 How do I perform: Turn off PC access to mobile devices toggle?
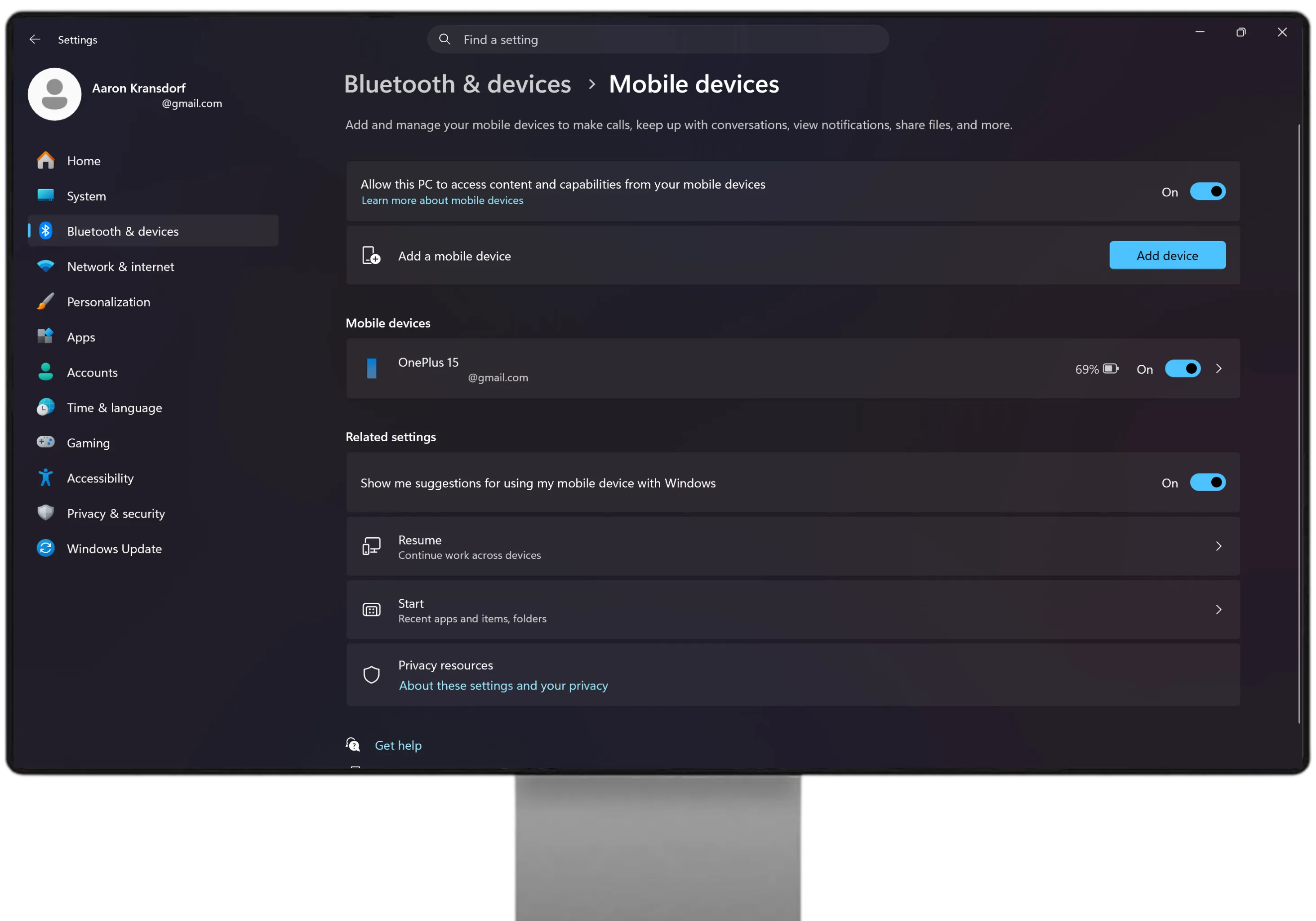[1208, 191]
